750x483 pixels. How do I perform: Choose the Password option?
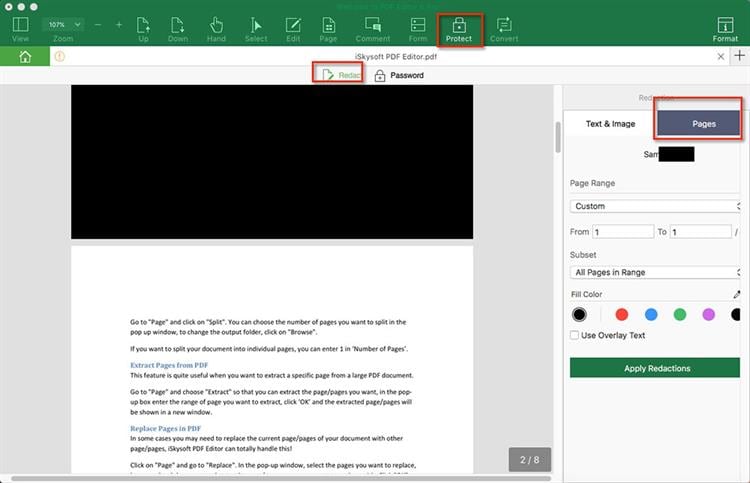tap(399, 75)
